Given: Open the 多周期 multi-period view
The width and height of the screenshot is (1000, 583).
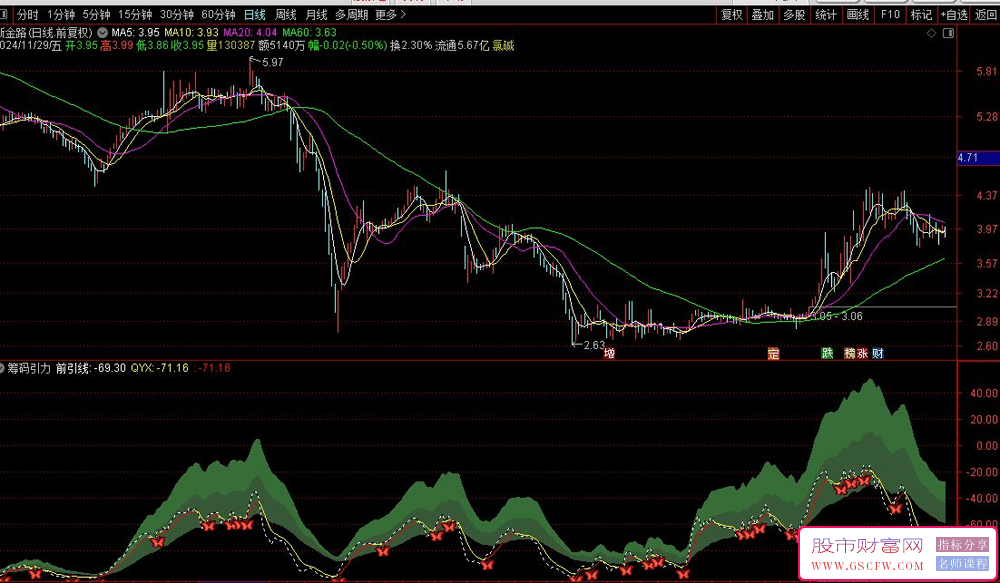Looking at the screenshot, I should (351, 15).
